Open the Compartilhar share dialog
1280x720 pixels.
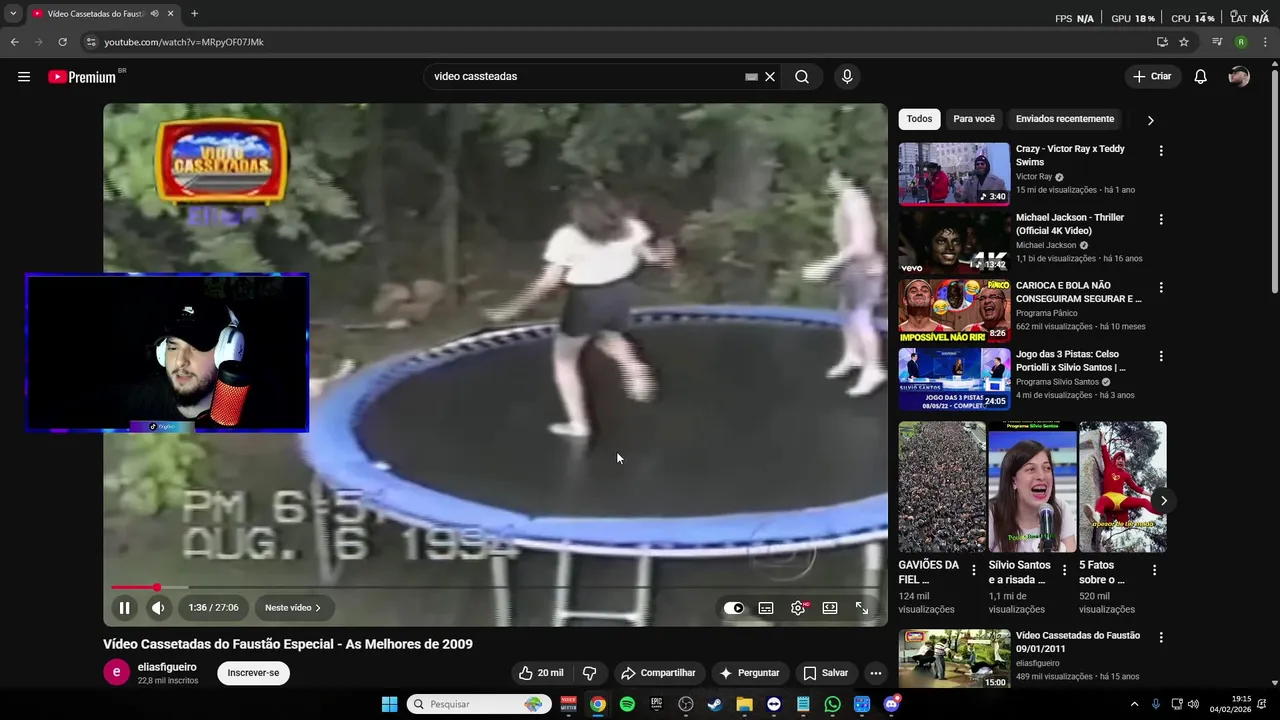click(x=657, y=673)
